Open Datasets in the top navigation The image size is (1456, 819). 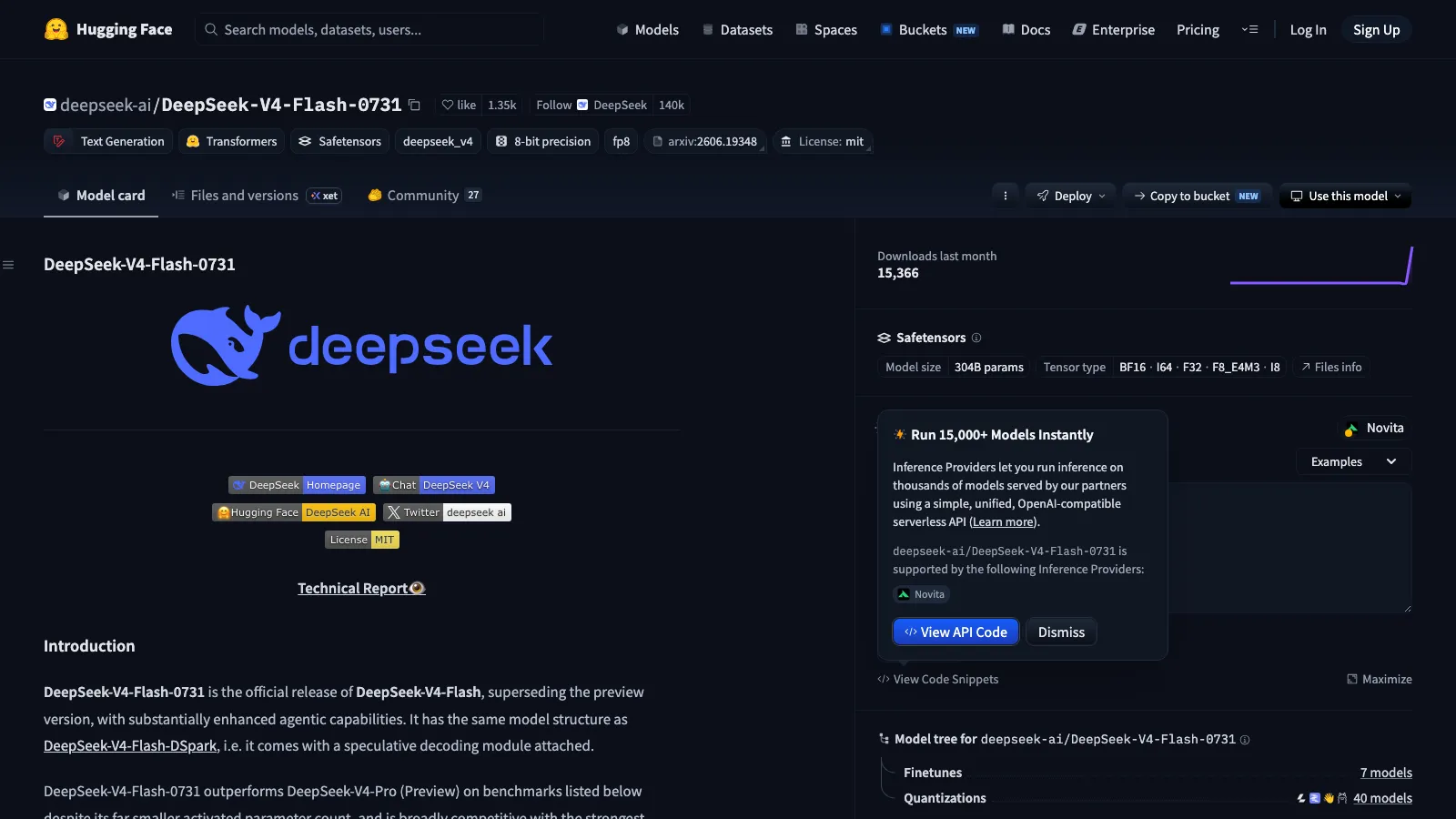[x=737, y=29]
